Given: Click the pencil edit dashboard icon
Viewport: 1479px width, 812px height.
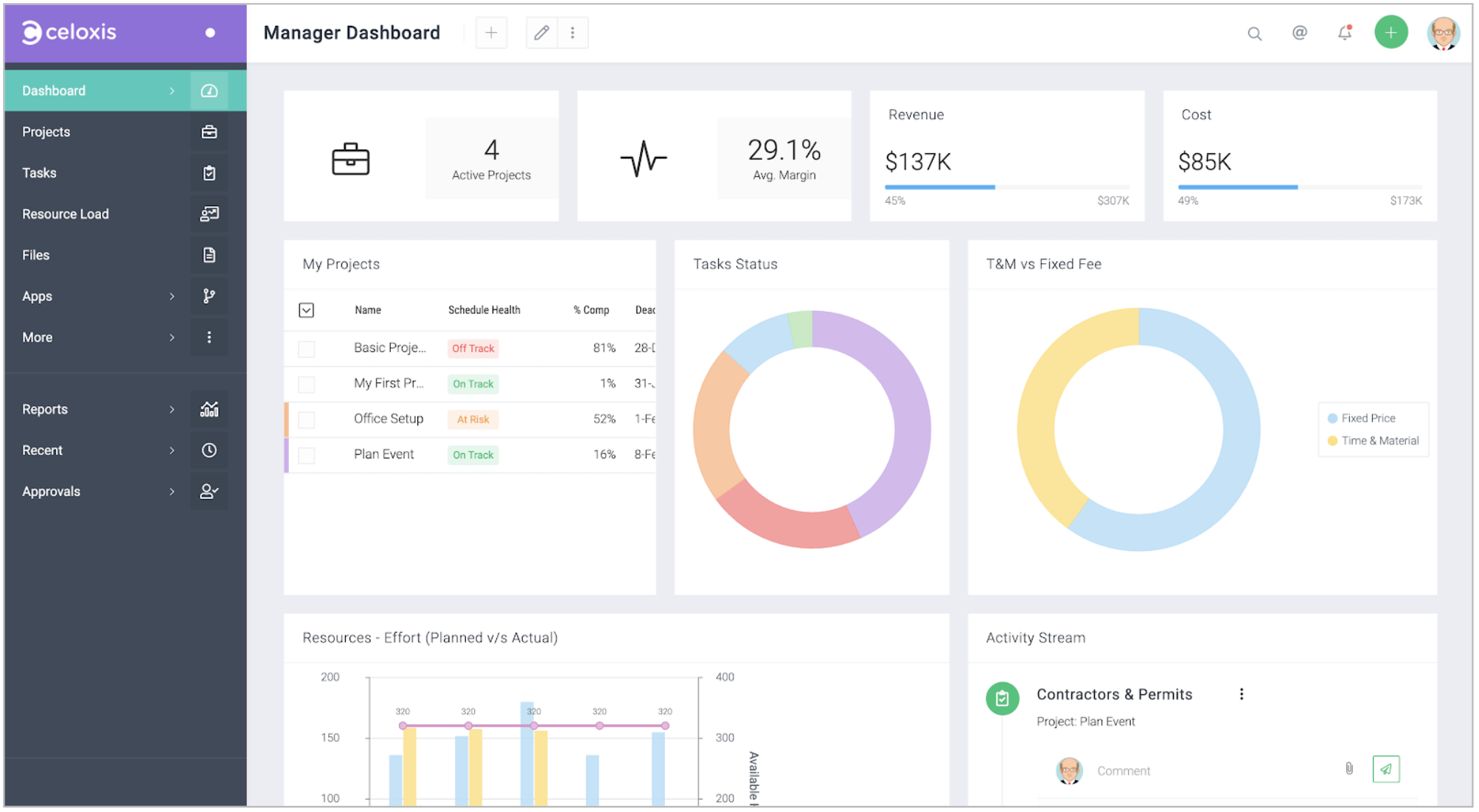Looking at the screenshot, I should click(541, 32).
